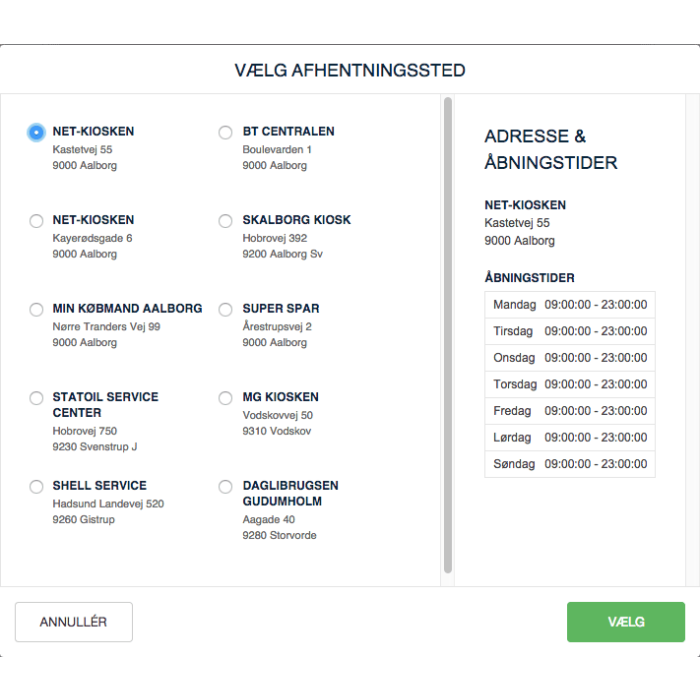
Task: Click the MG KIOSKEN name label
Action: pyautogui.click(x=280, y=397)
